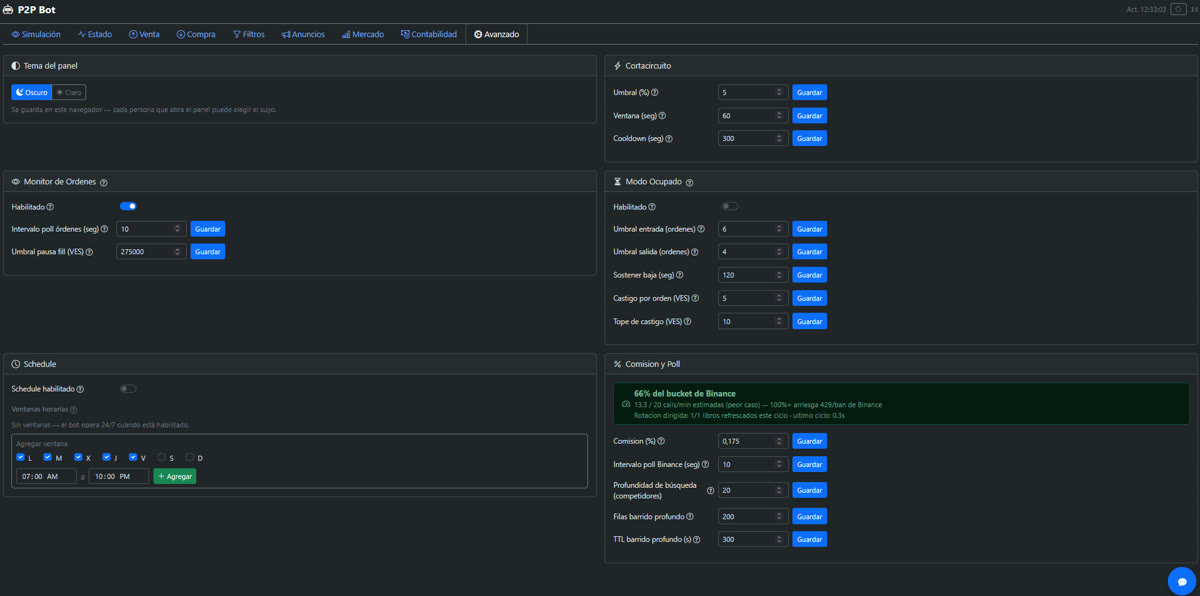Open help icon beside Modo Ocupado title
Screen dimensions: 1200x596
coord(690,183)
